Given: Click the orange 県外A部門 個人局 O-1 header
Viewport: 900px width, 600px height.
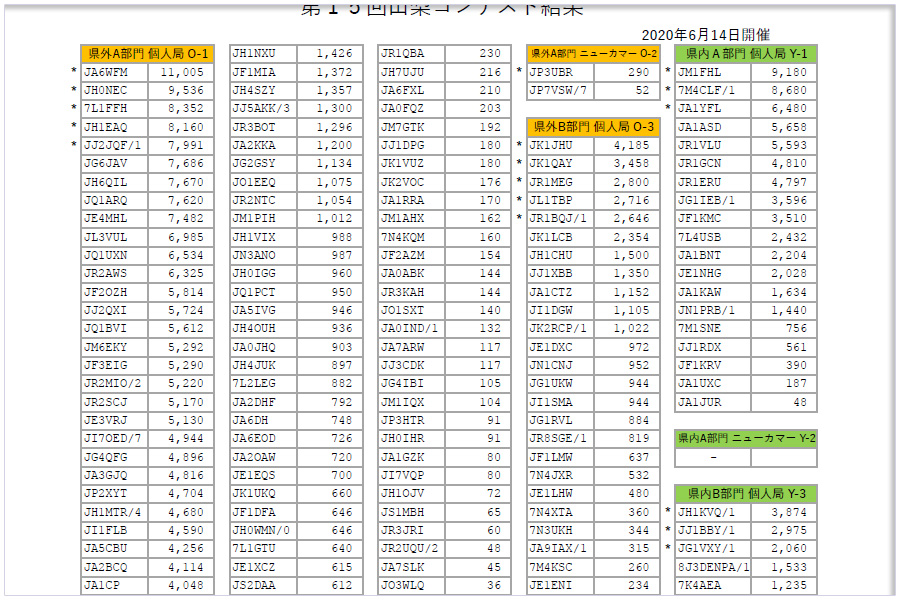Looking at the screenshot, I should tap(147, 54).
